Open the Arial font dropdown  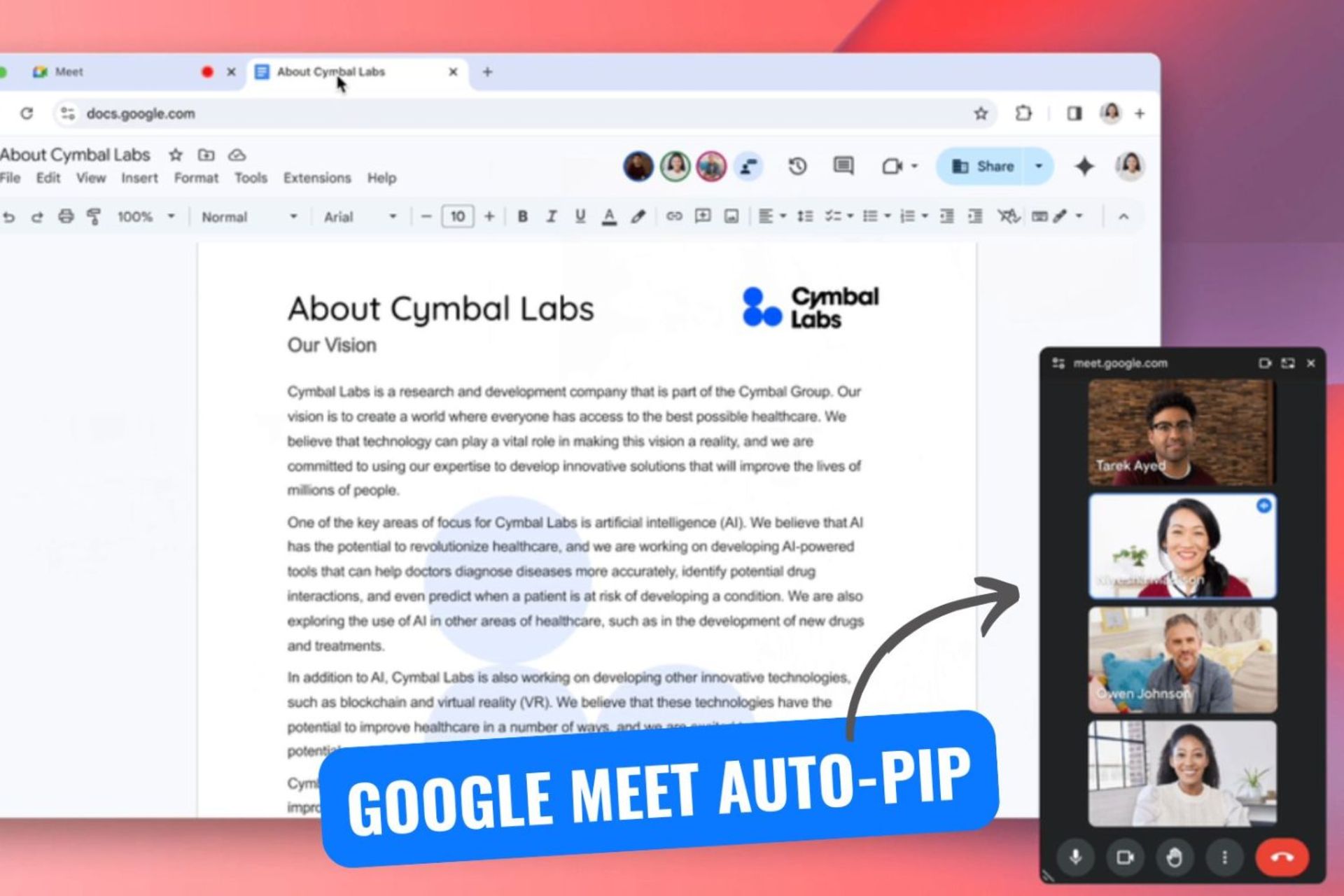coord(360,217)
